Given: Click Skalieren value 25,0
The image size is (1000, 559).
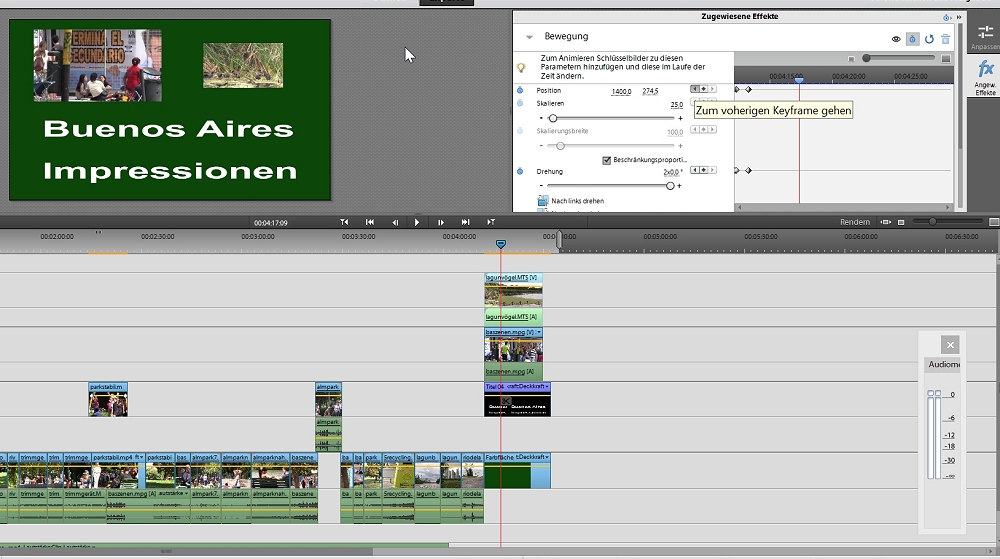Looking at the screenshot, I should pyautogui.click(x=677, y=105).
